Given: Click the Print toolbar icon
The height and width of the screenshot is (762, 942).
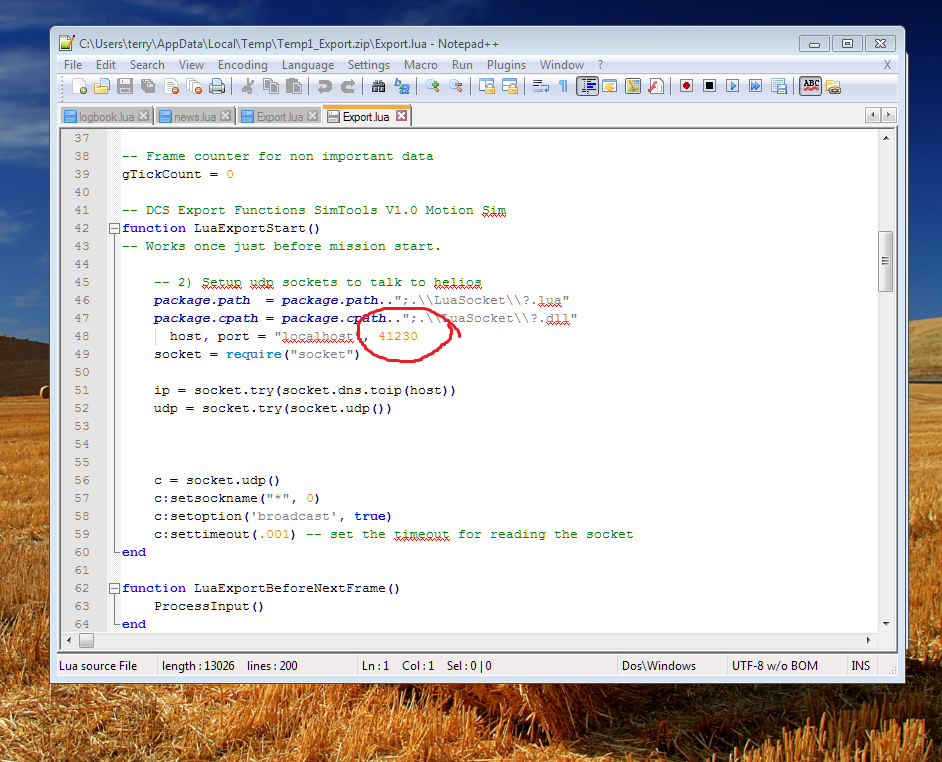Looking at the screenshot, I should (x=217, y=87).
